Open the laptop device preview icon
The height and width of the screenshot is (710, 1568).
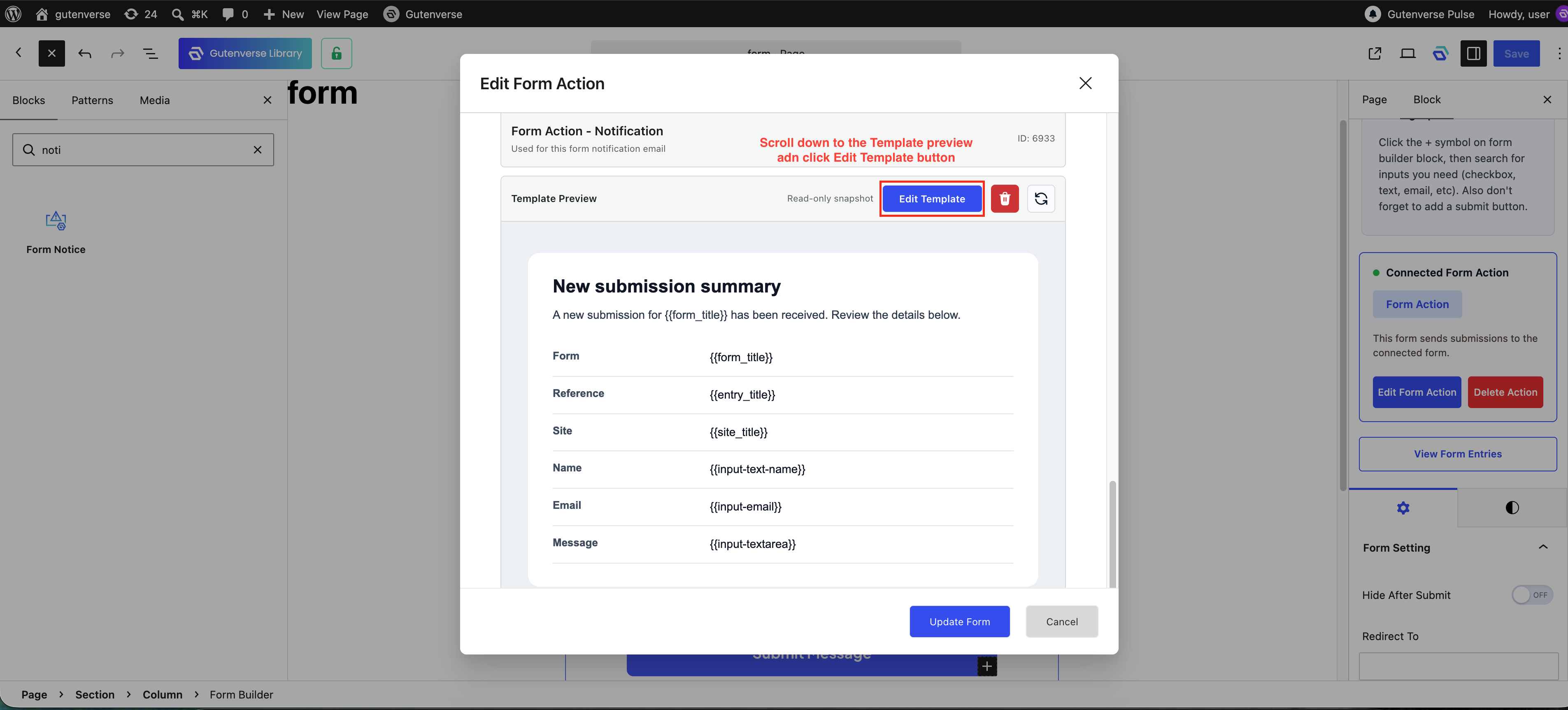(1407, 53)
